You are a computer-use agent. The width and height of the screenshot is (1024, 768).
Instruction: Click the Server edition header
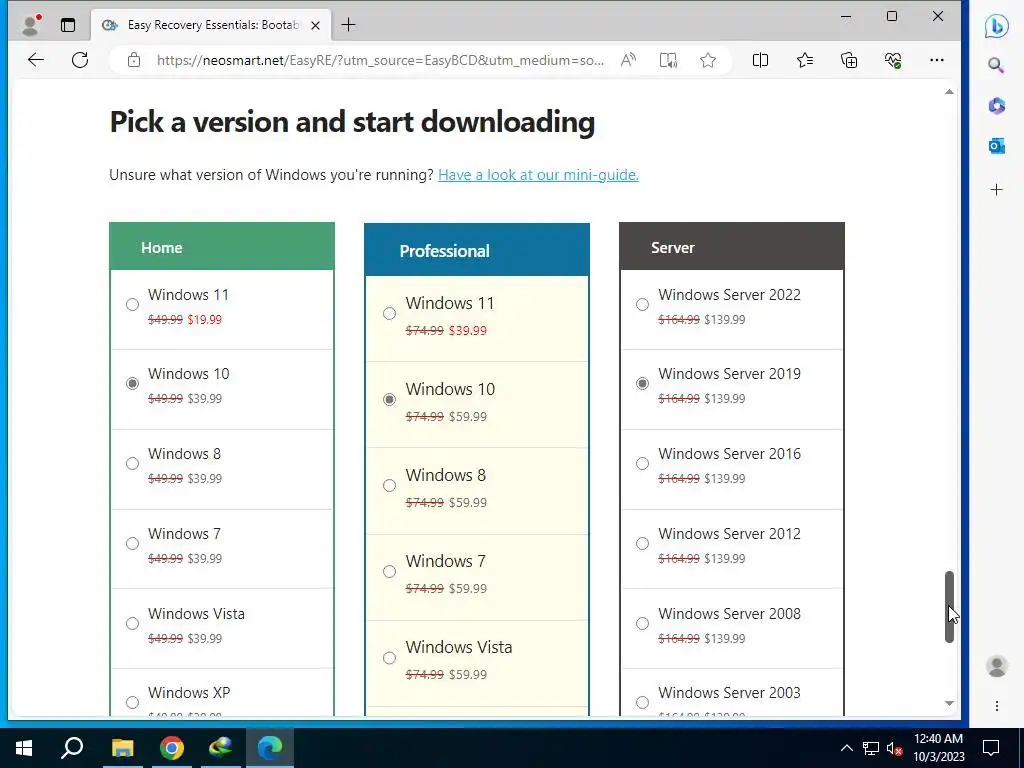[732, 247]
